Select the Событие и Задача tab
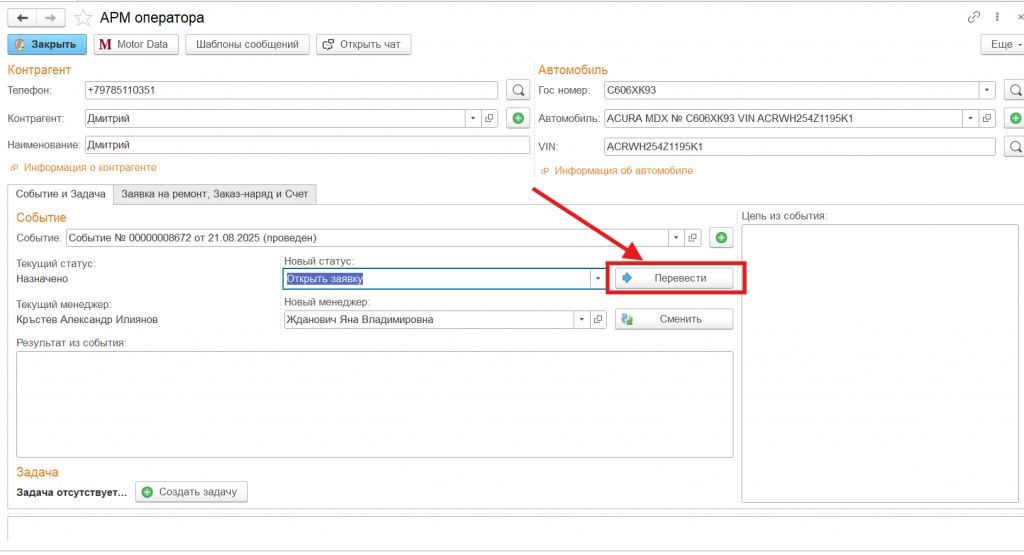This screenshot has width=1024, height=555. [61, 194]
